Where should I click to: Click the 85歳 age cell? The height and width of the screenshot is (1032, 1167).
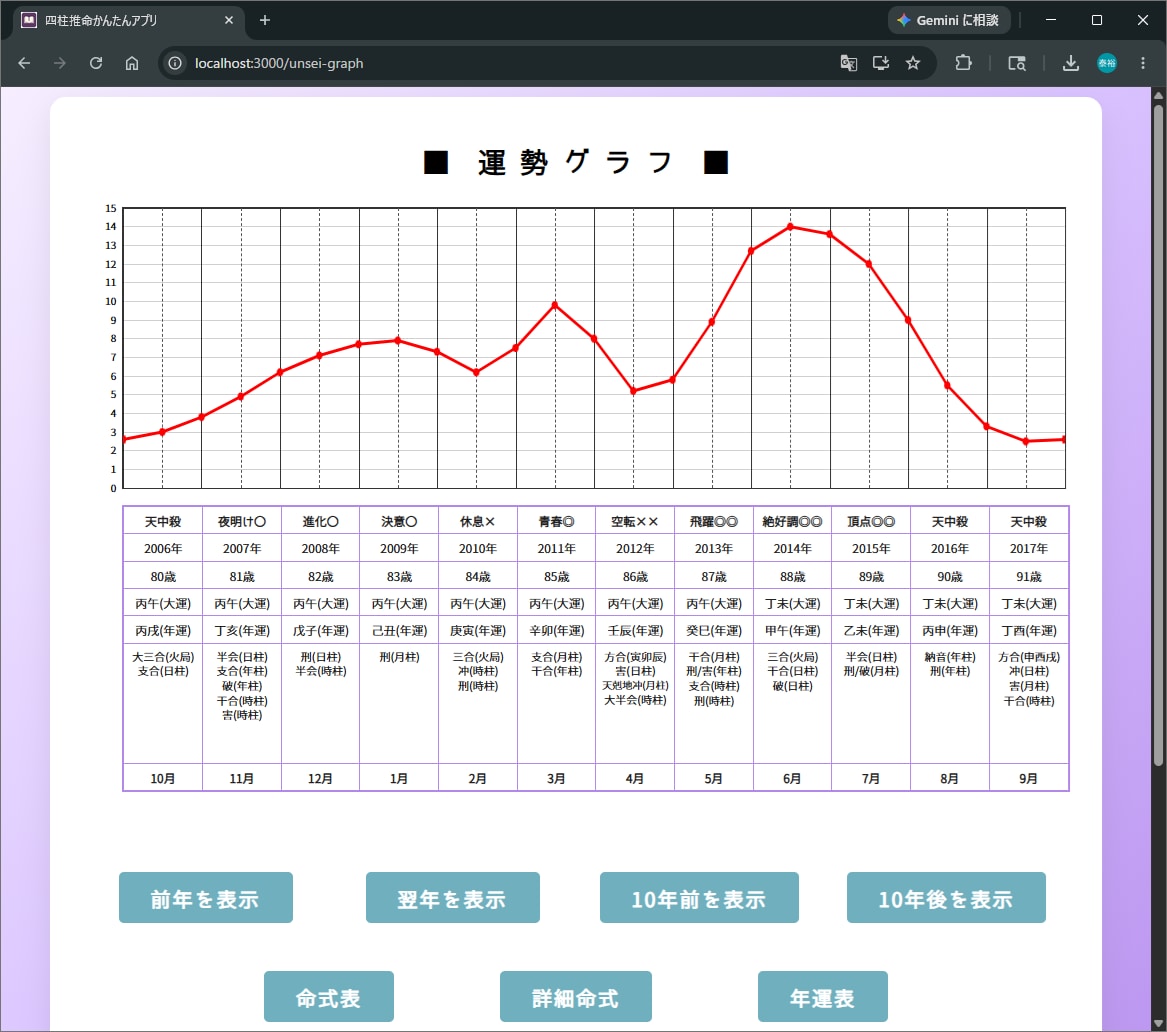[x=556, y=577]
